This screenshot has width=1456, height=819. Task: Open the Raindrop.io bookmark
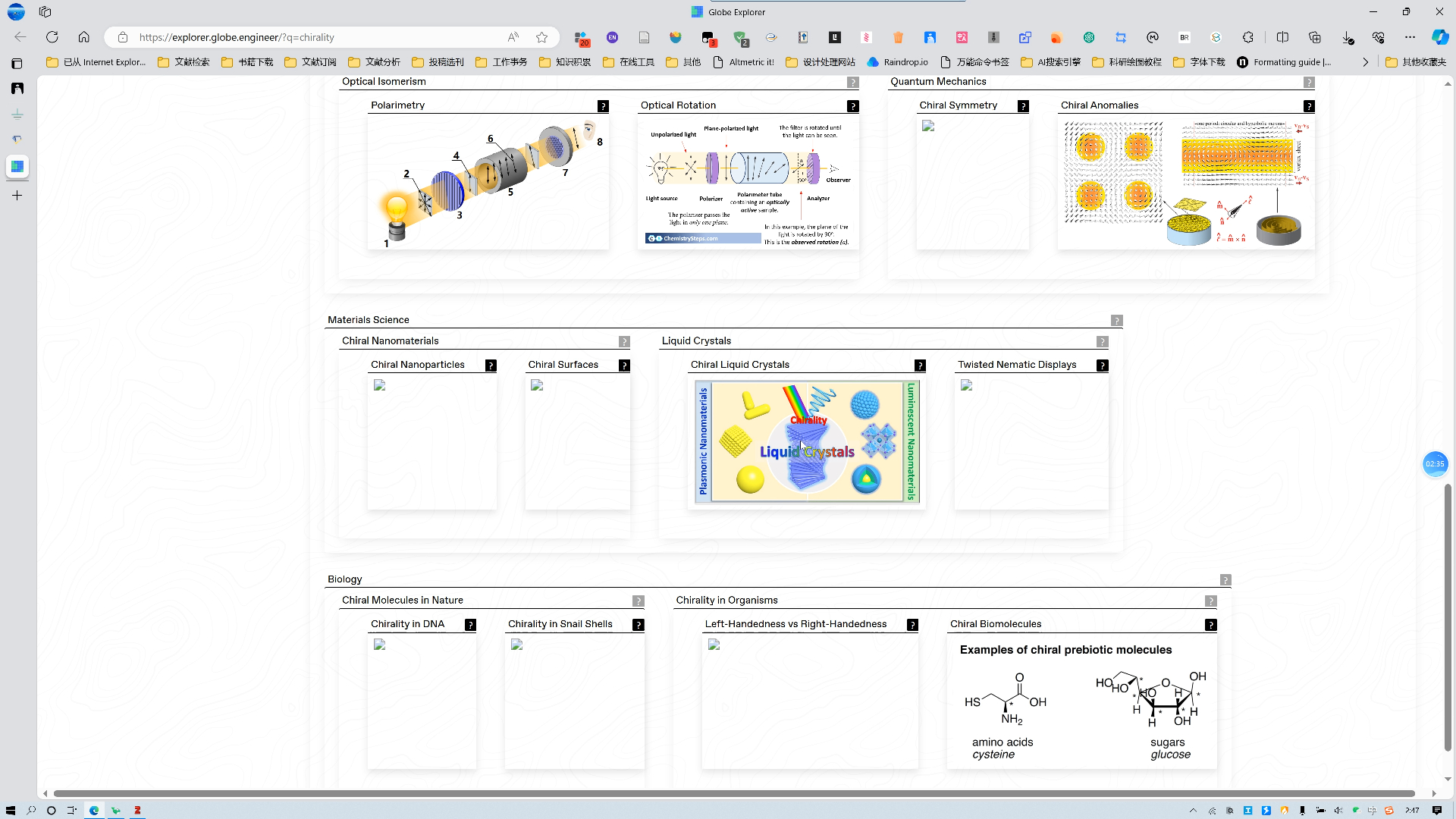click(x=898, y=62)
